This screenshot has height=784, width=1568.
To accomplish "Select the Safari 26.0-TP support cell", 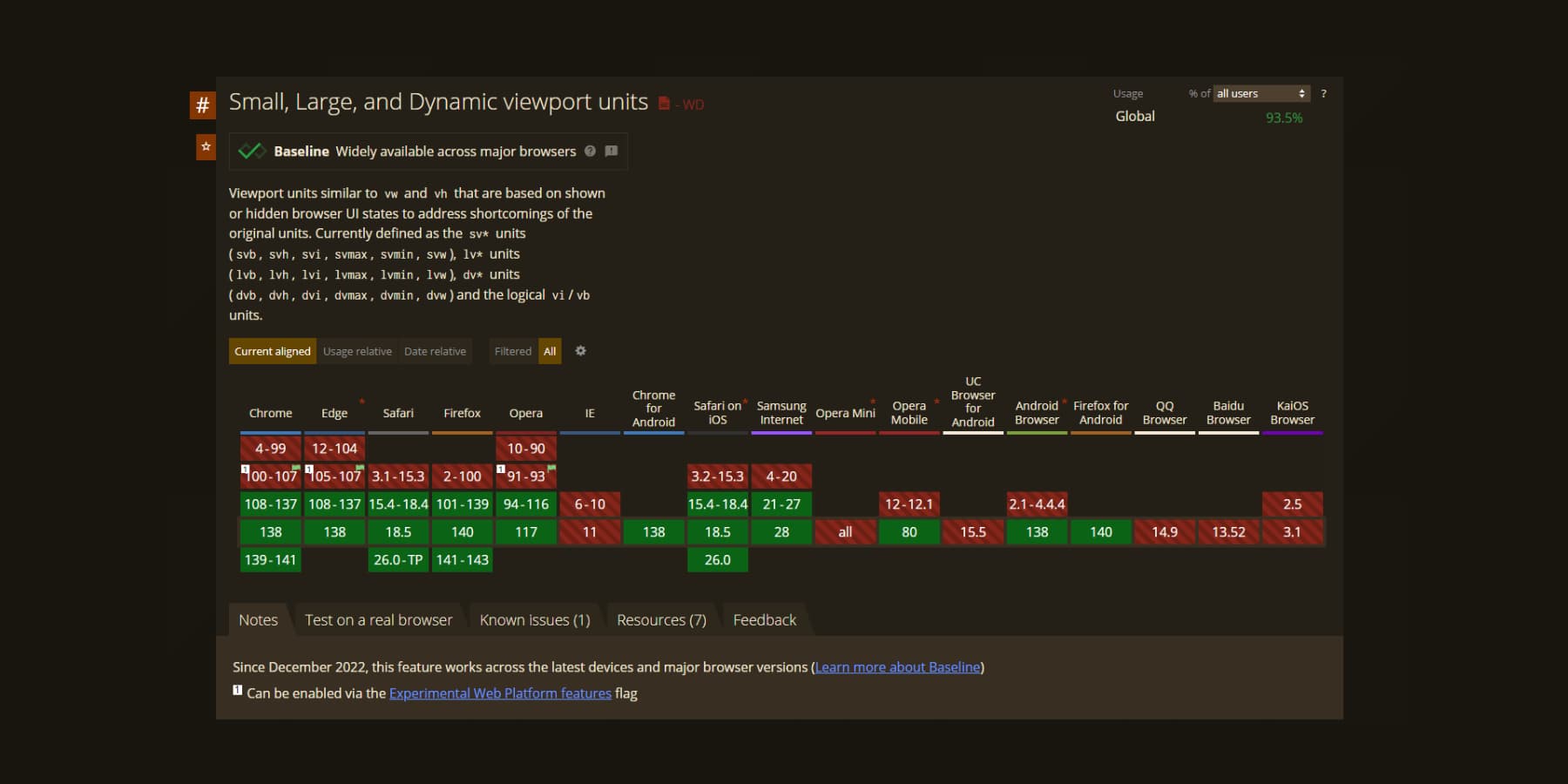I will (398, 560).
